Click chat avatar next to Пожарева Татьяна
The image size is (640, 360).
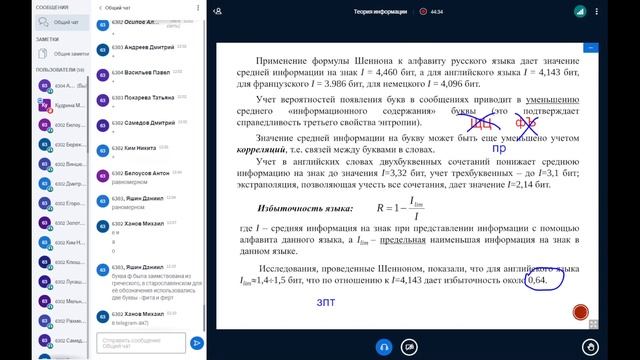click(x=102, y=100)
